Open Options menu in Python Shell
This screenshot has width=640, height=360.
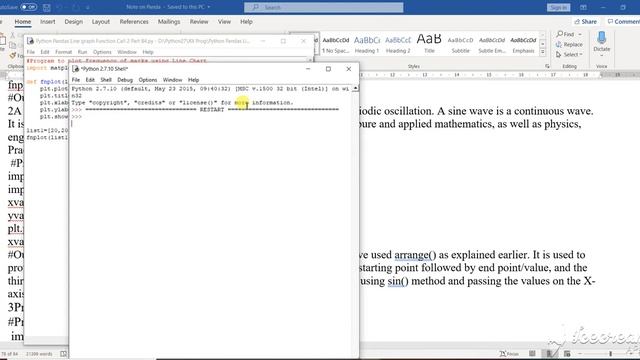click(x=148, y=80)
